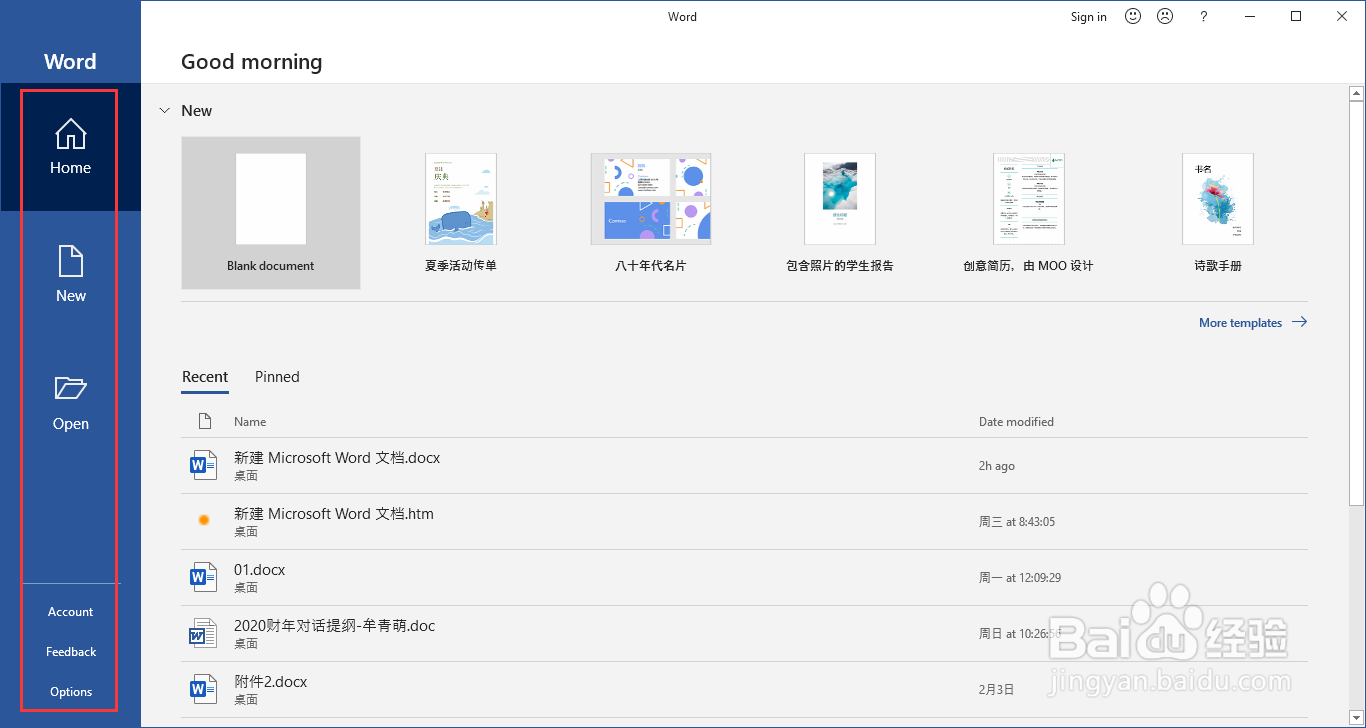Click the scrollbar up arrow
Viewport: 1366px width, 728px height.
(x=1356, y=94)
